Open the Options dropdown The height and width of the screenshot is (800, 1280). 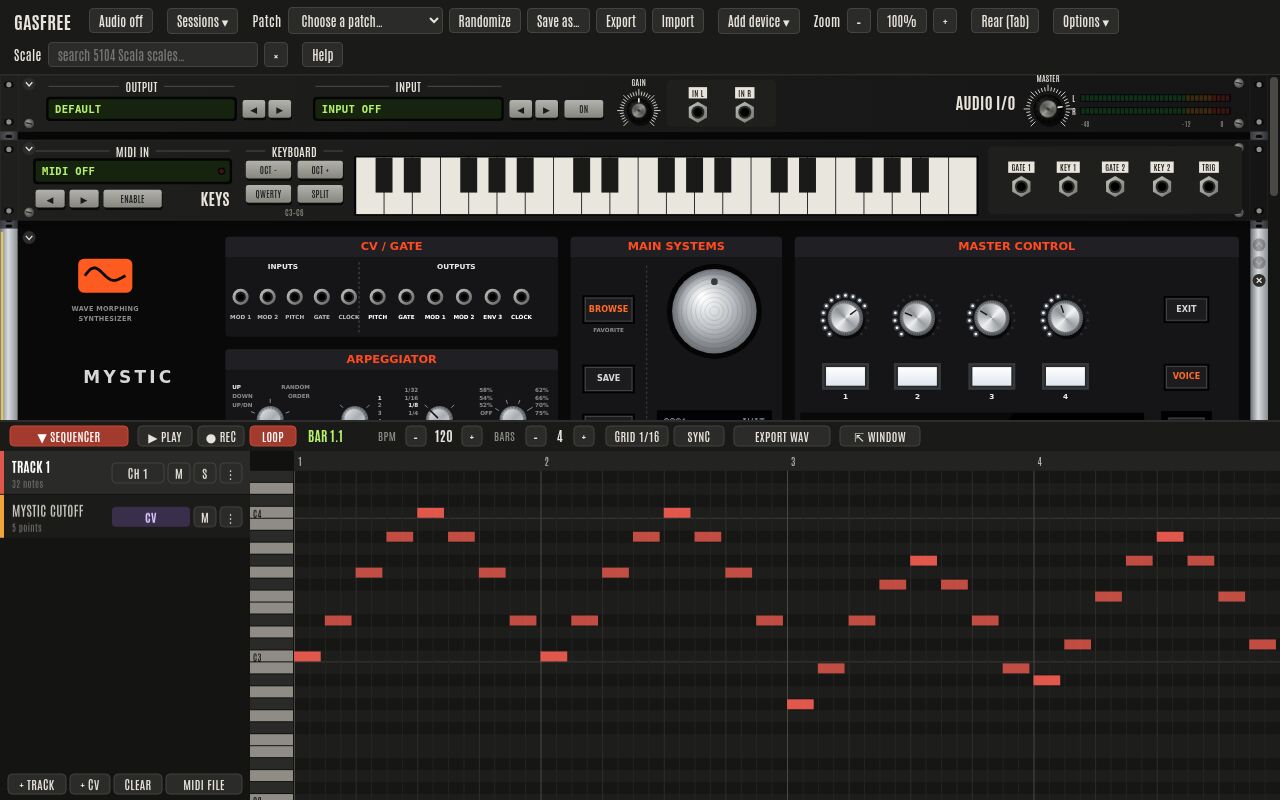click(x=1086, y=21)
